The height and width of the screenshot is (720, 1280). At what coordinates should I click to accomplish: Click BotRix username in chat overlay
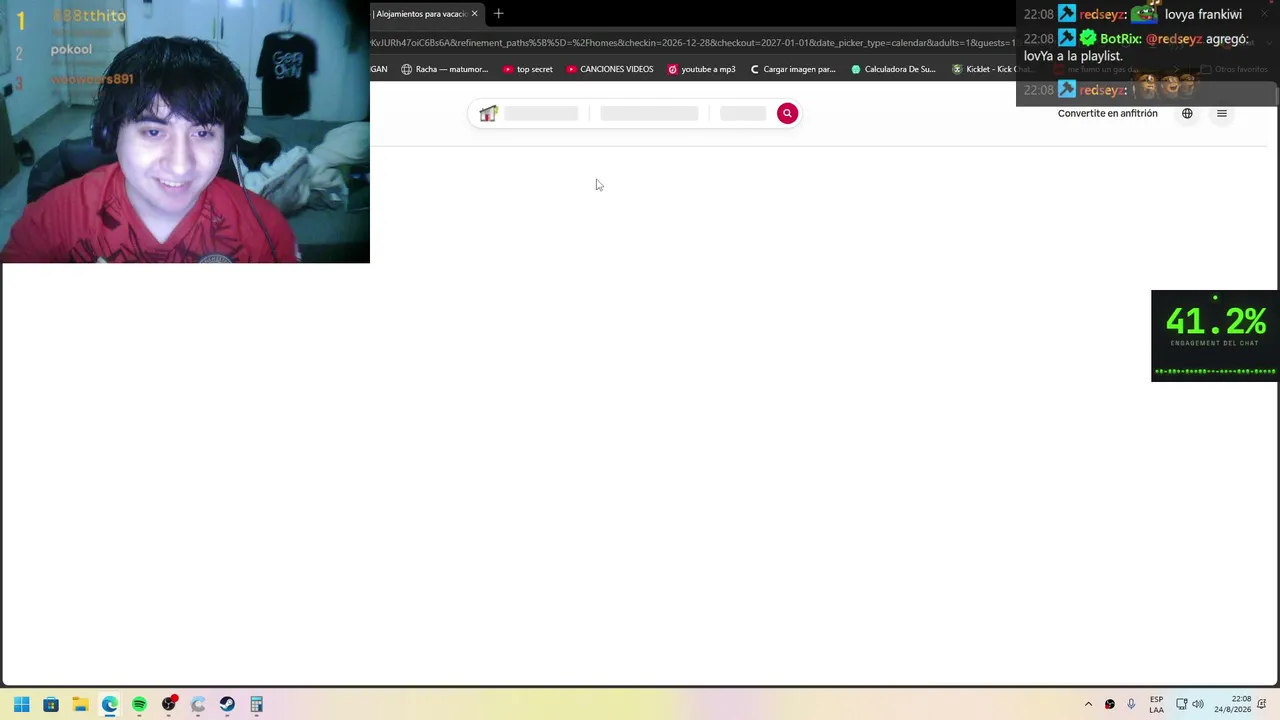coord(1120,39)
